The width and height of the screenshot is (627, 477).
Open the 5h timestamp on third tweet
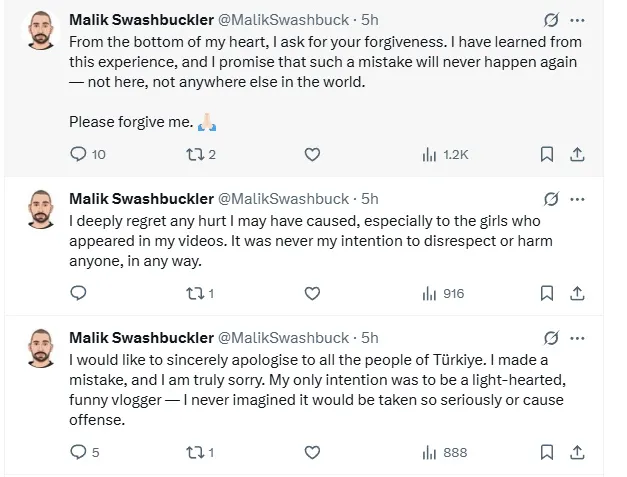click(370, 338)
